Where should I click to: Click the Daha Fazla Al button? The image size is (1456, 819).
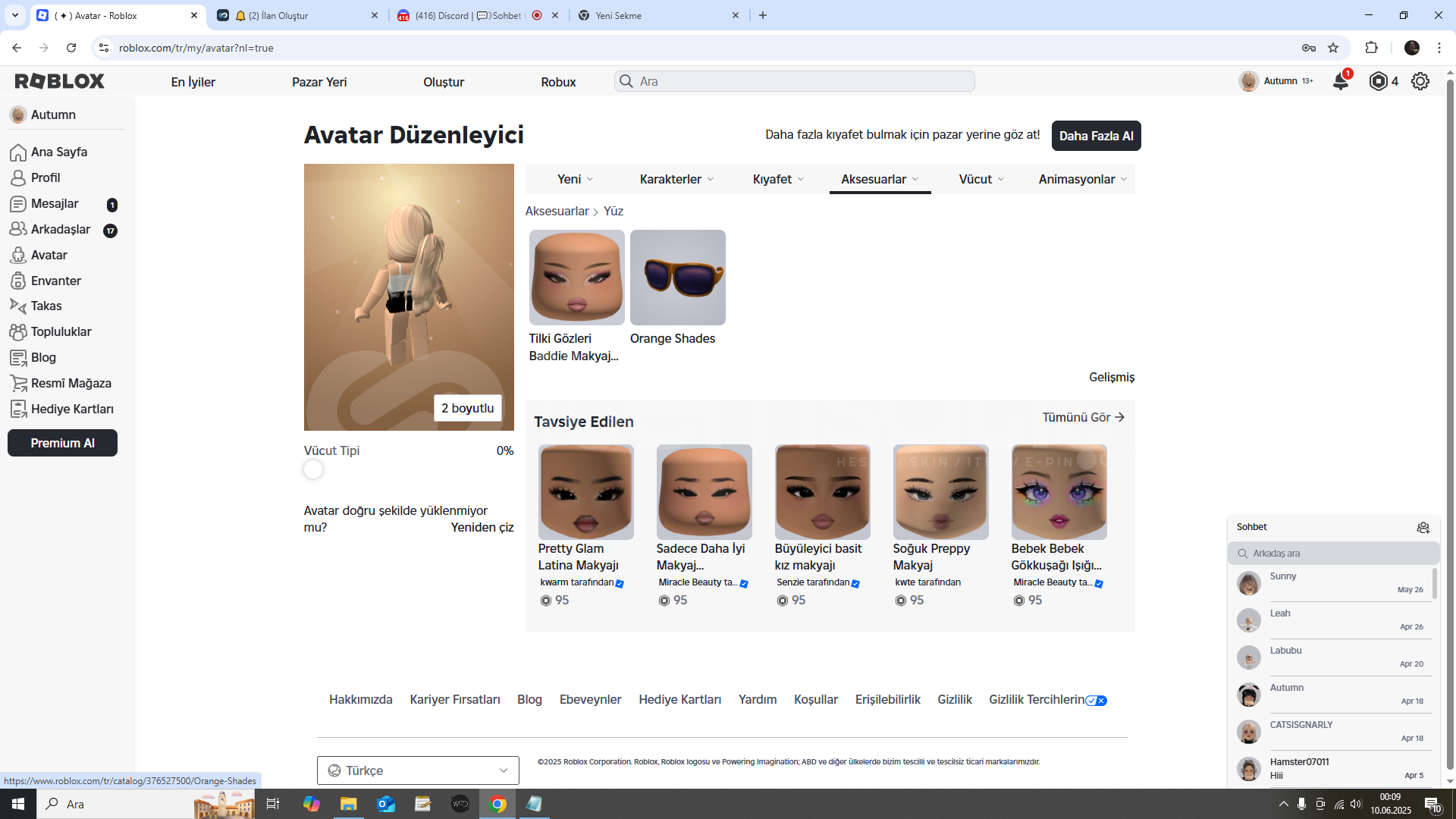click(x=1096, y=136)
